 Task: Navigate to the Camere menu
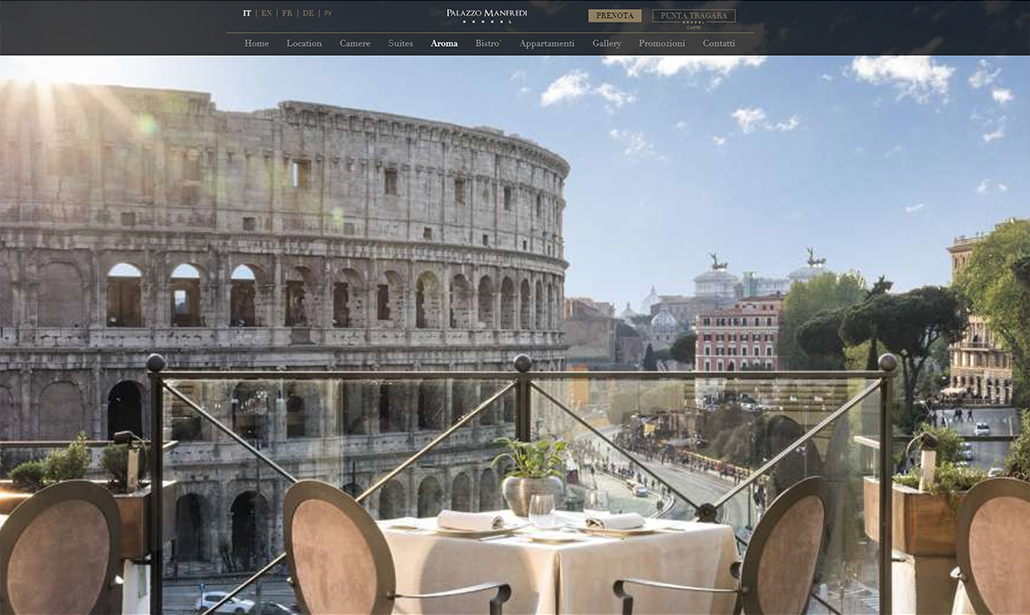point(355,44)
